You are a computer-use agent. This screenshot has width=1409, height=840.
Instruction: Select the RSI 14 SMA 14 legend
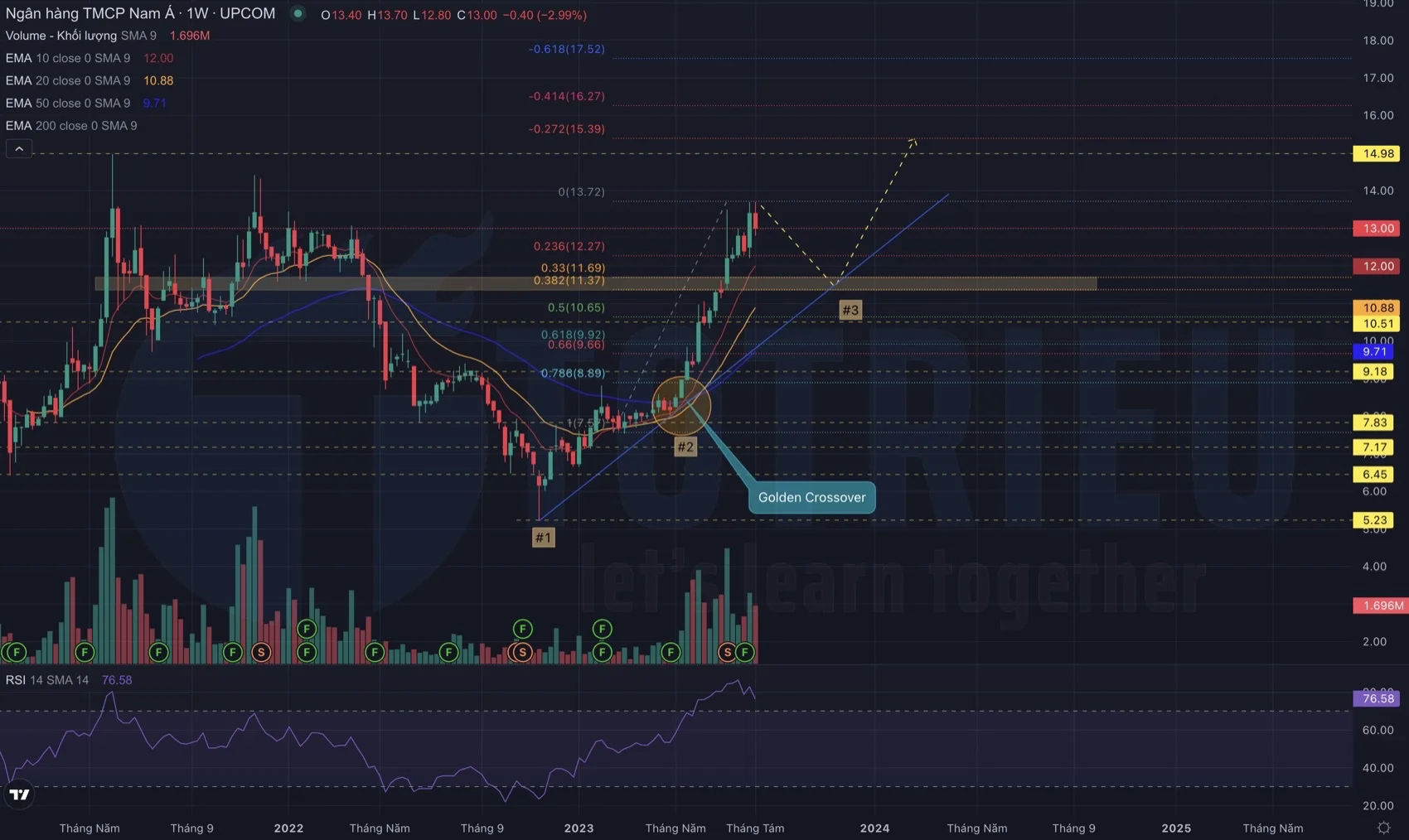[47, 680]
